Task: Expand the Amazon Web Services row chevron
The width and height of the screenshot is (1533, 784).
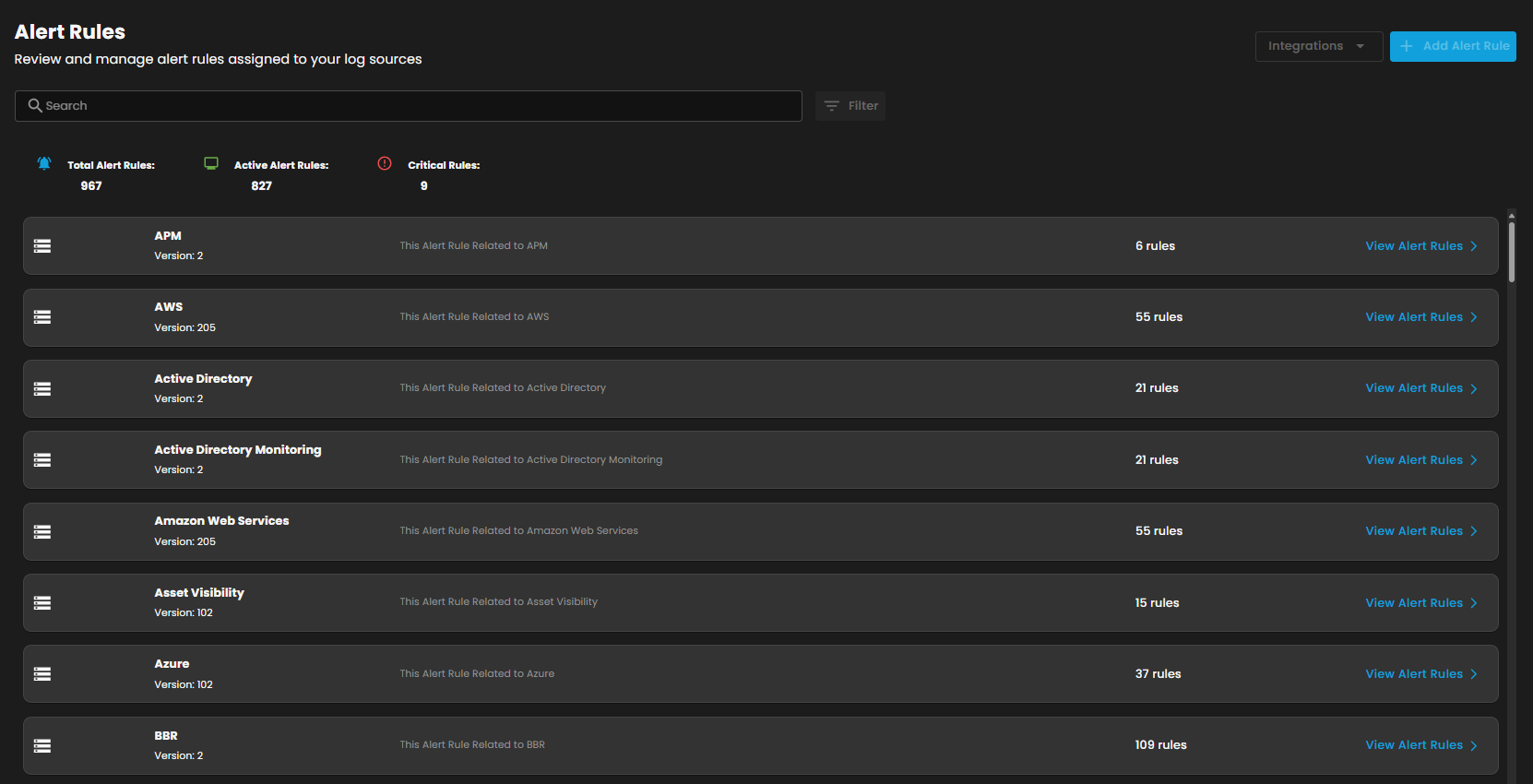Action: point(1474,531)
